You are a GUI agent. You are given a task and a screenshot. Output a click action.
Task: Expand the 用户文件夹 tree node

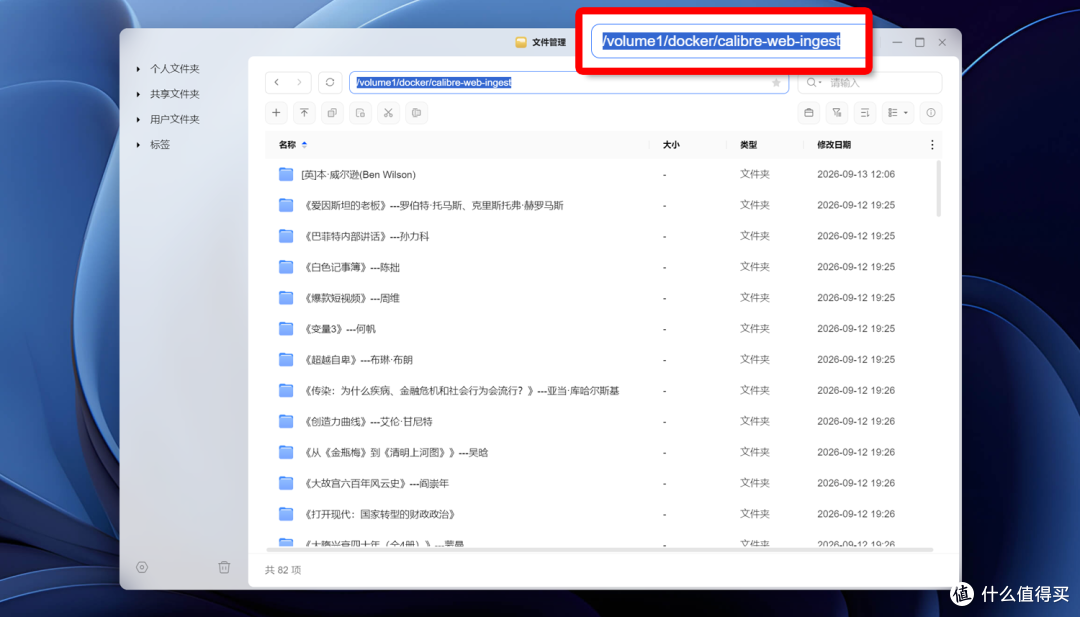point(138,120)
